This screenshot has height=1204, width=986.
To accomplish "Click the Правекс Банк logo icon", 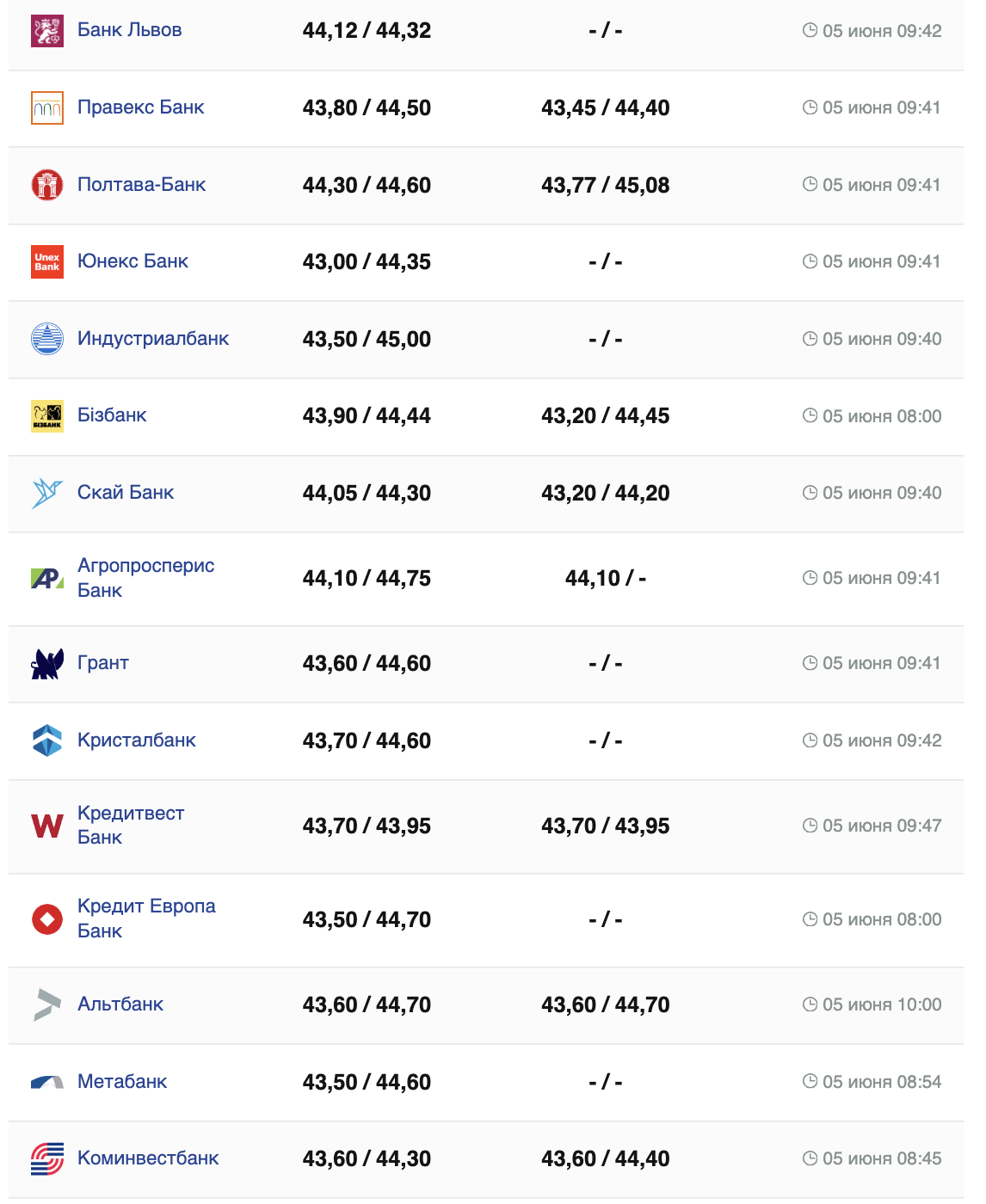I will coord(47,108).
